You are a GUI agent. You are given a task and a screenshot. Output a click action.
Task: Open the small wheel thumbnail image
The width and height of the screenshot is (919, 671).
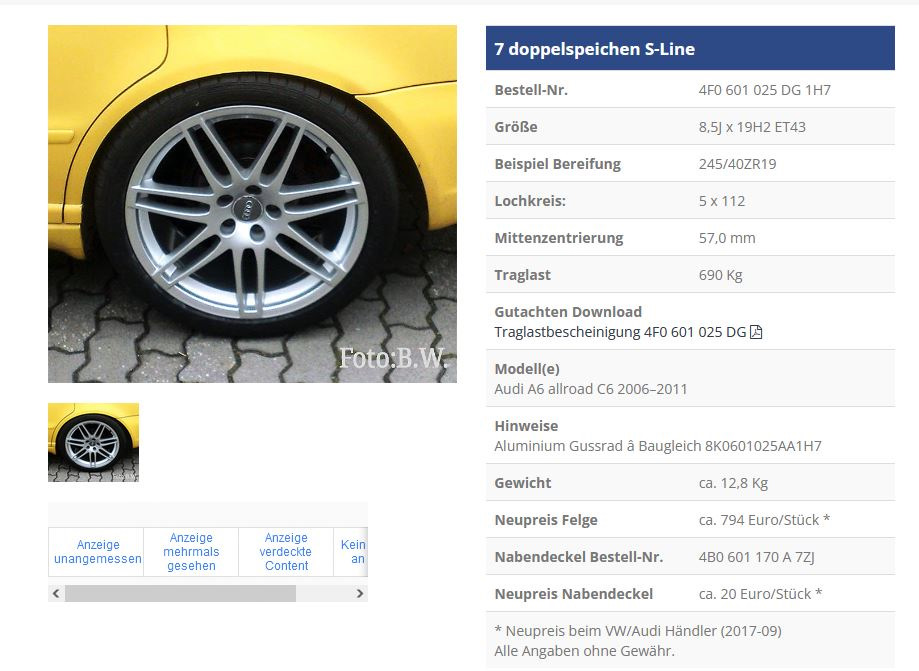[x=94, y=442]
